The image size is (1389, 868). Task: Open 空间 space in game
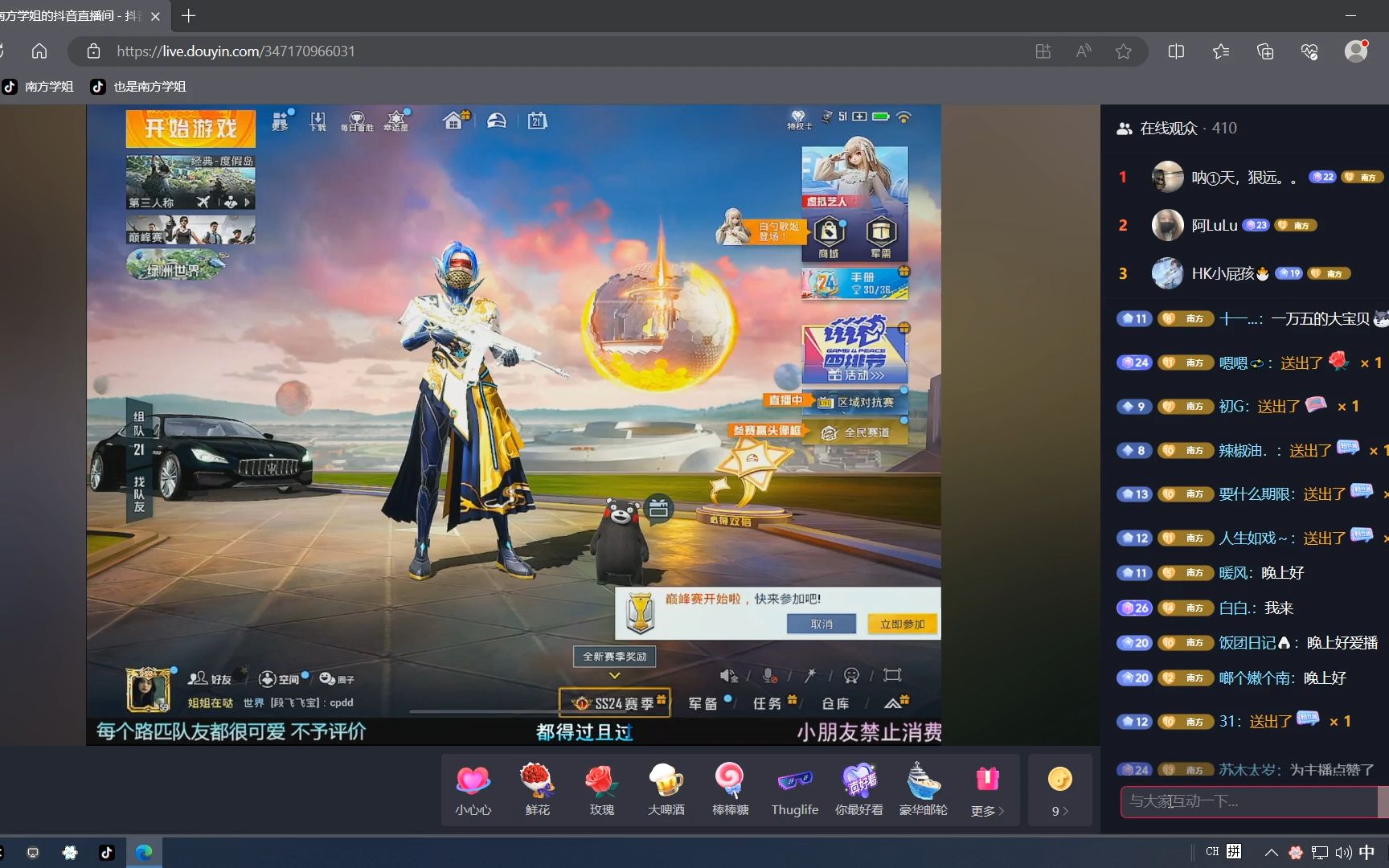[x=281, y=679]
